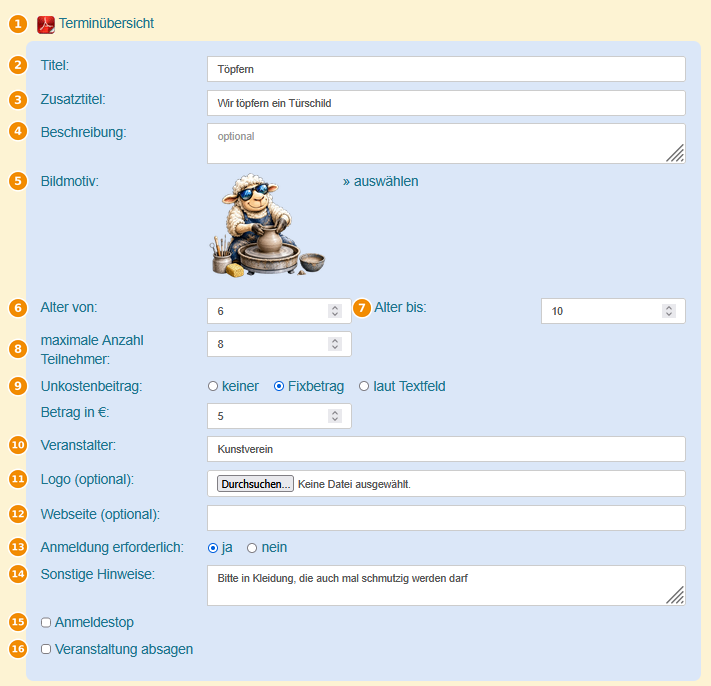Edit the Zusatztitel text field
The height and width of the screenshot is (686, 711).
point(446,103)
